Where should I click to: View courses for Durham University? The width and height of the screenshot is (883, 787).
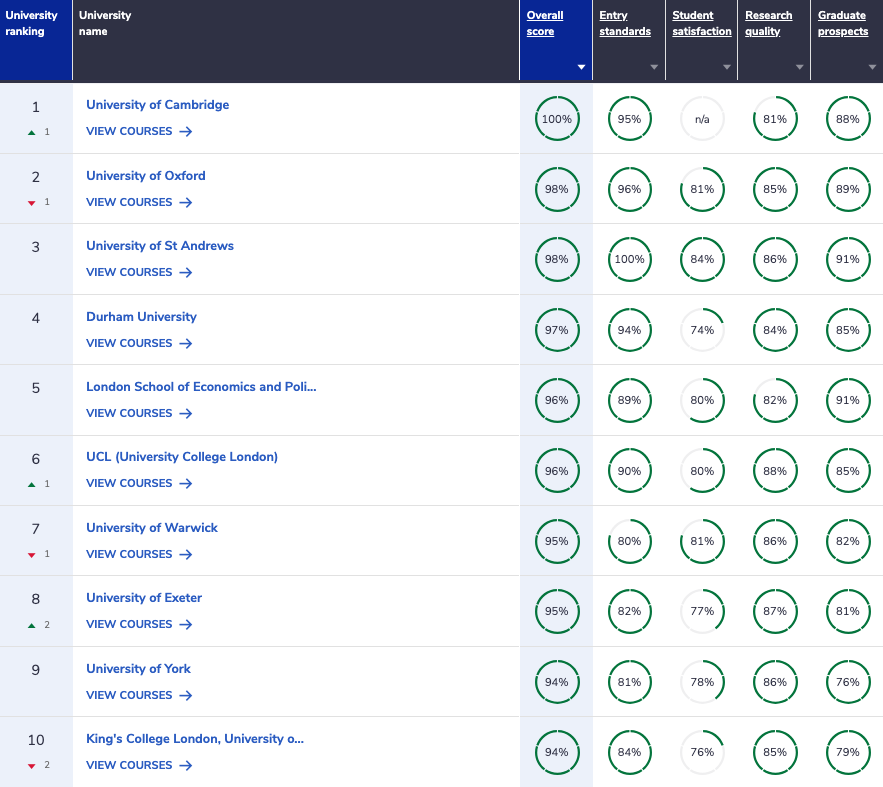click(139, 343)
